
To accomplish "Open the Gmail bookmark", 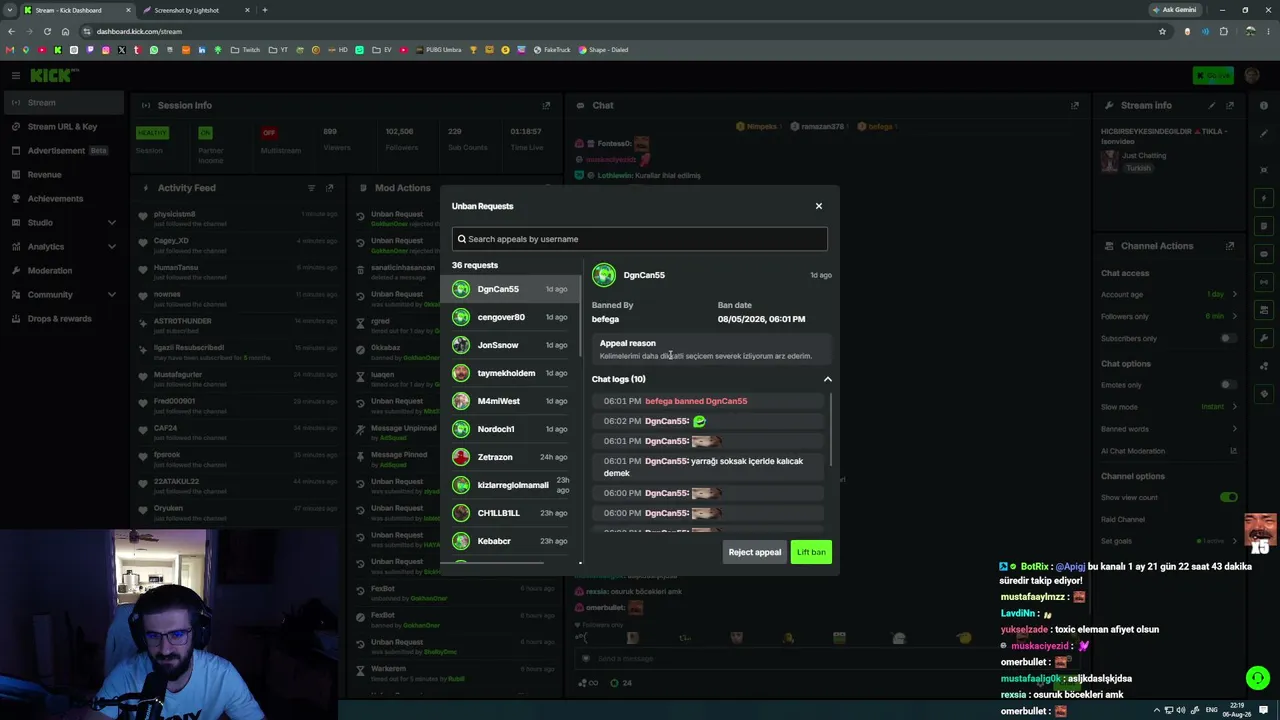I will (x=10, y=50).
